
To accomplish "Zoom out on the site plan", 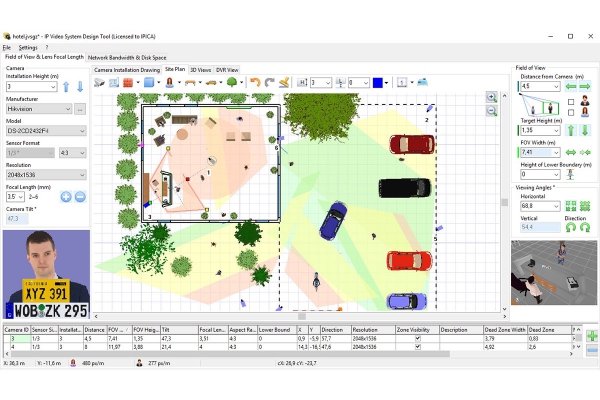I will (x=492, y=111).
